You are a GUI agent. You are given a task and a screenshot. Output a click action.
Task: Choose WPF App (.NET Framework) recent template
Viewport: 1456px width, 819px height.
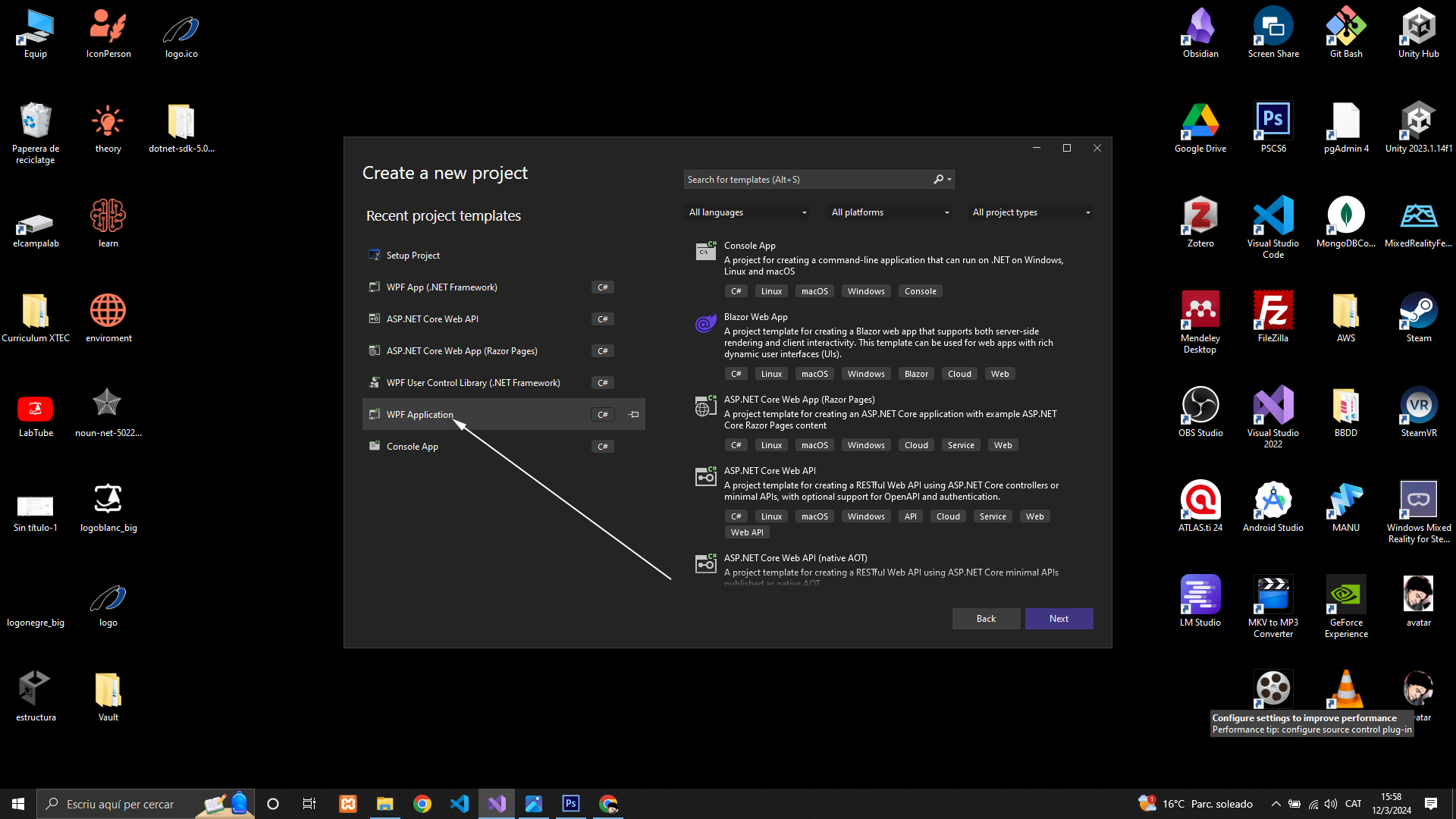[441, 287]
